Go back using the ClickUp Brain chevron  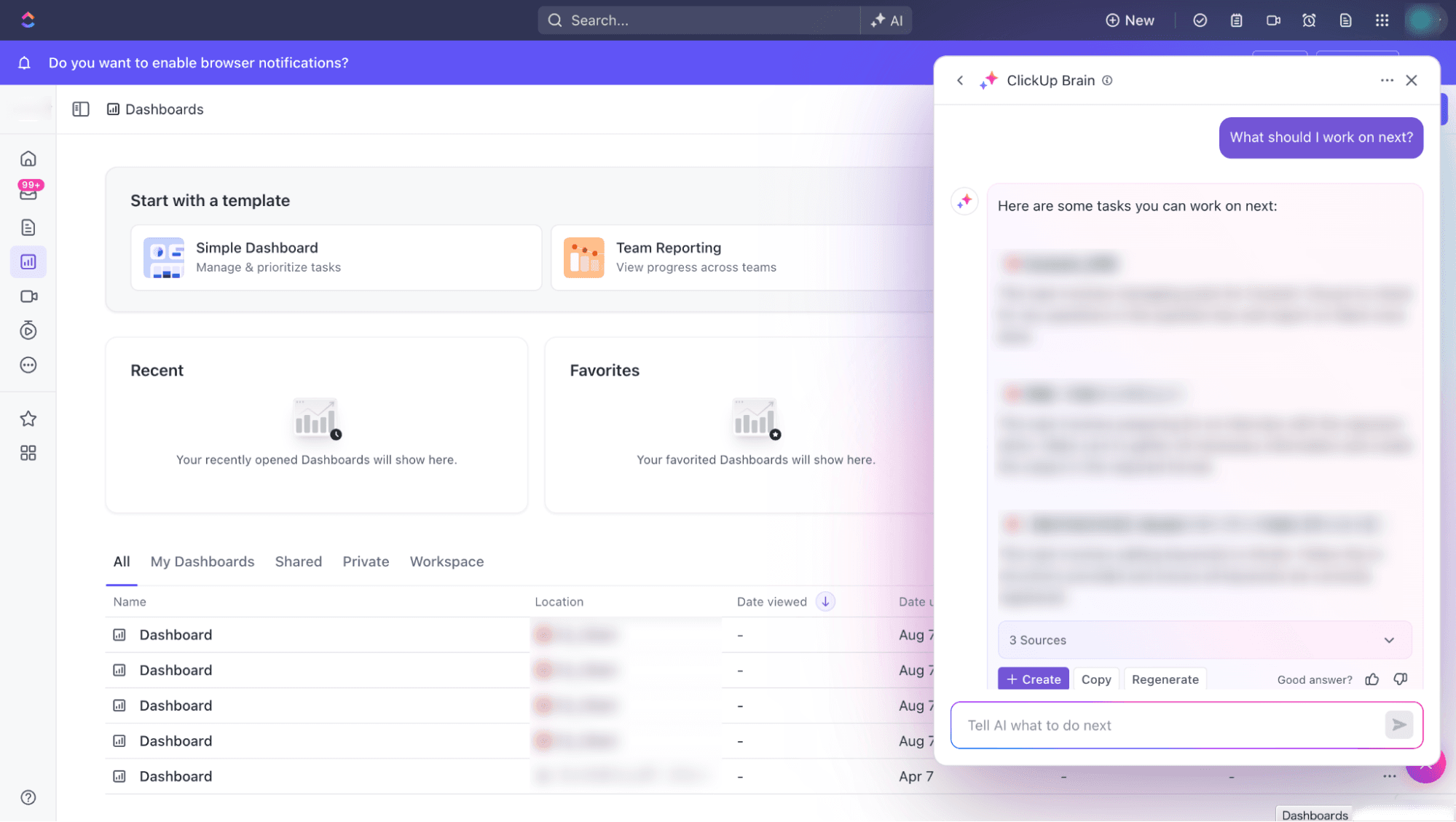[x=960, y=81]
